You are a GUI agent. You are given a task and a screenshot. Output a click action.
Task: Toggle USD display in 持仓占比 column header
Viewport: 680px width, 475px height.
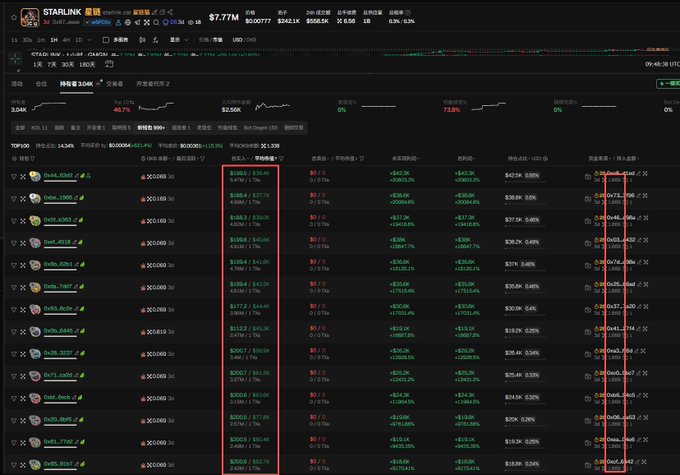[537, 159]
